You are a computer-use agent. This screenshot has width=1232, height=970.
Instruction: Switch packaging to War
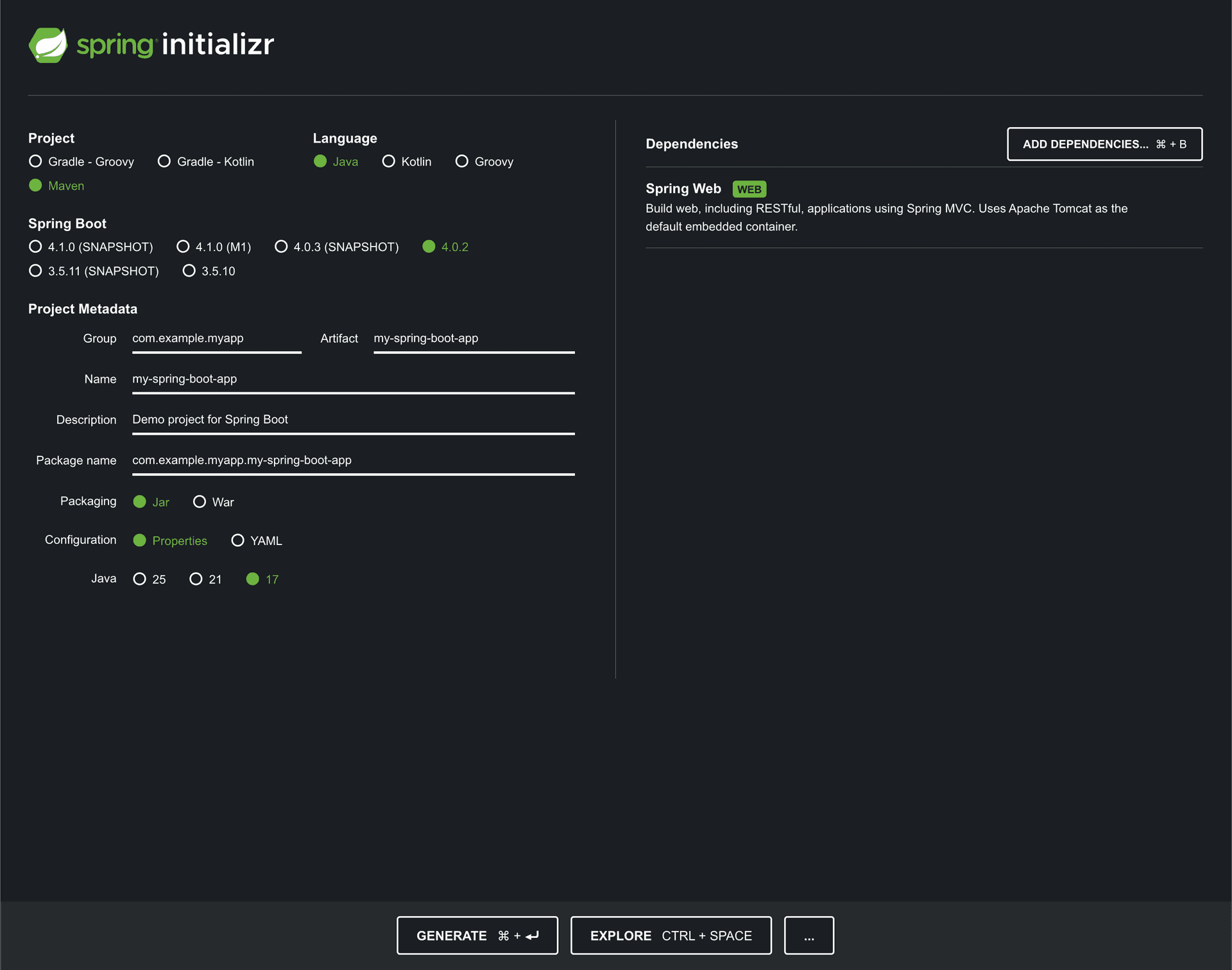200,501
